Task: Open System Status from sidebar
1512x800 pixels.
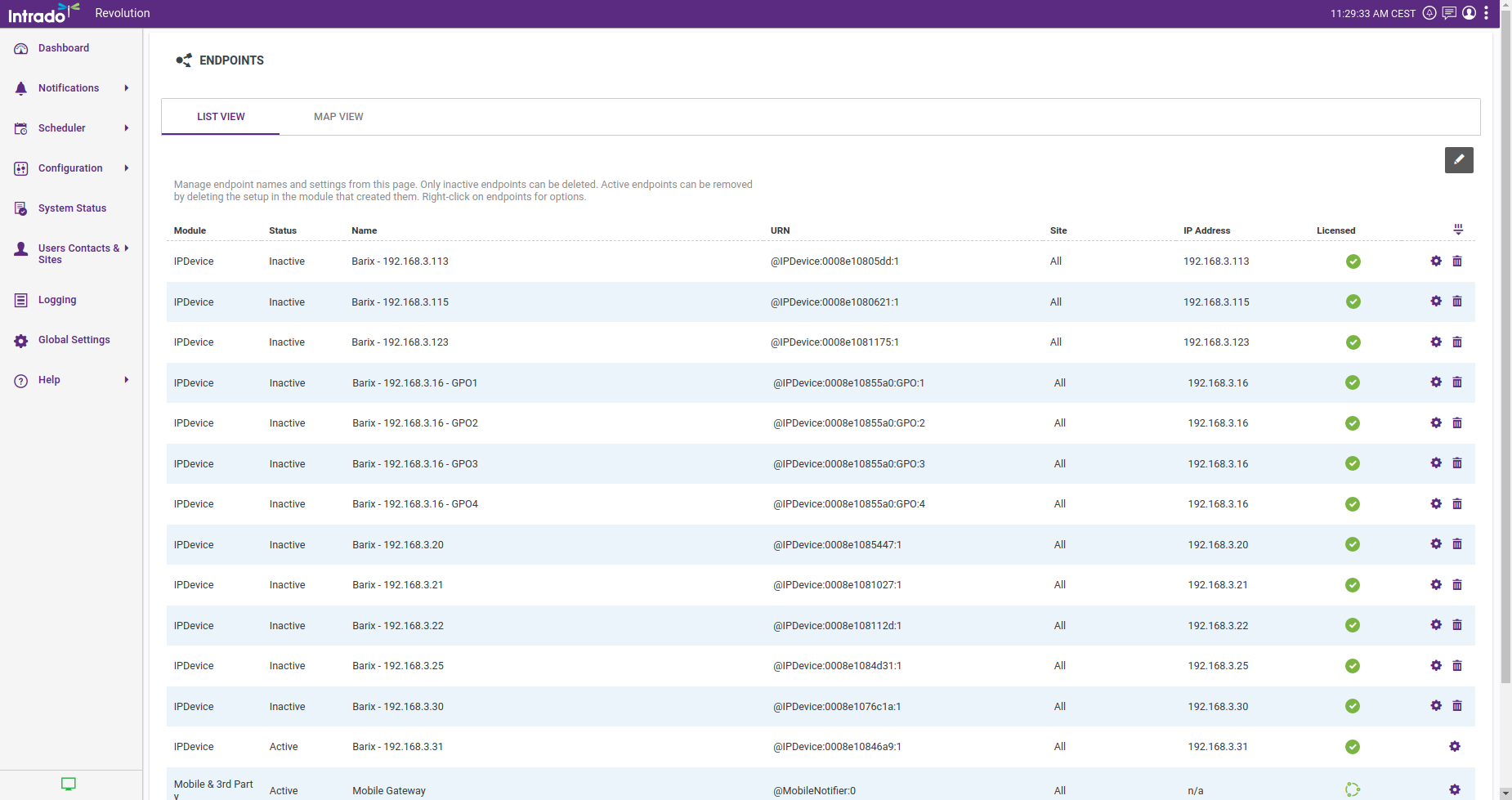Action: pyautogui.click(x=72, y=208)
